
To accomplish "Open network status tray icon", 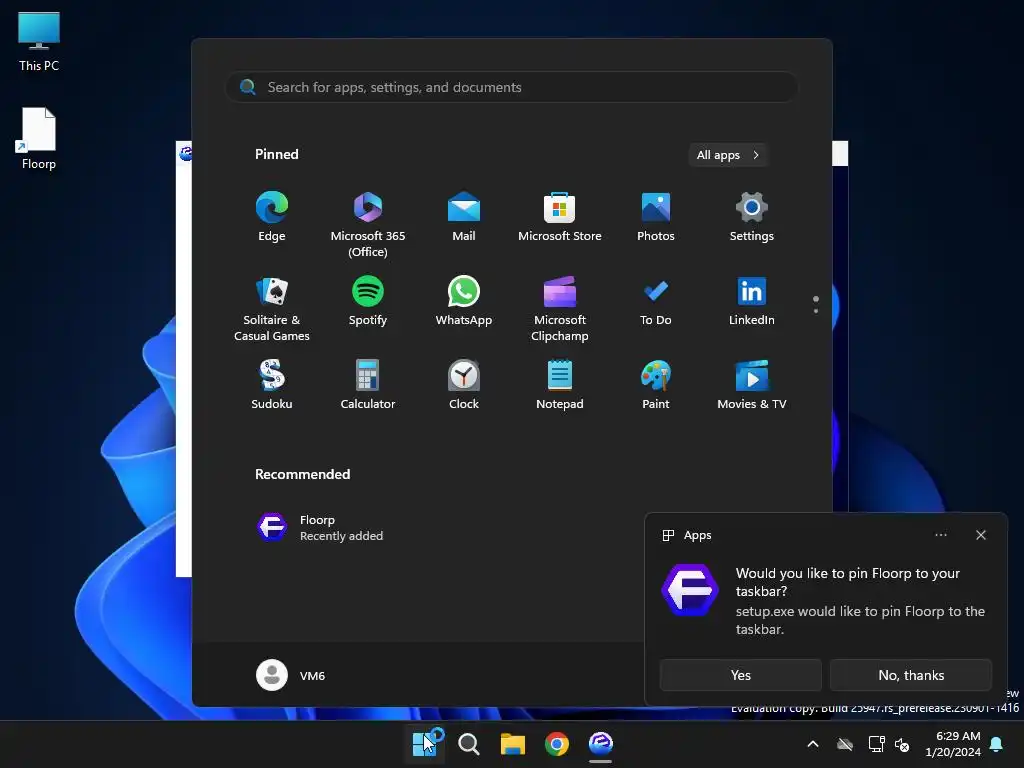I will 876,744.
